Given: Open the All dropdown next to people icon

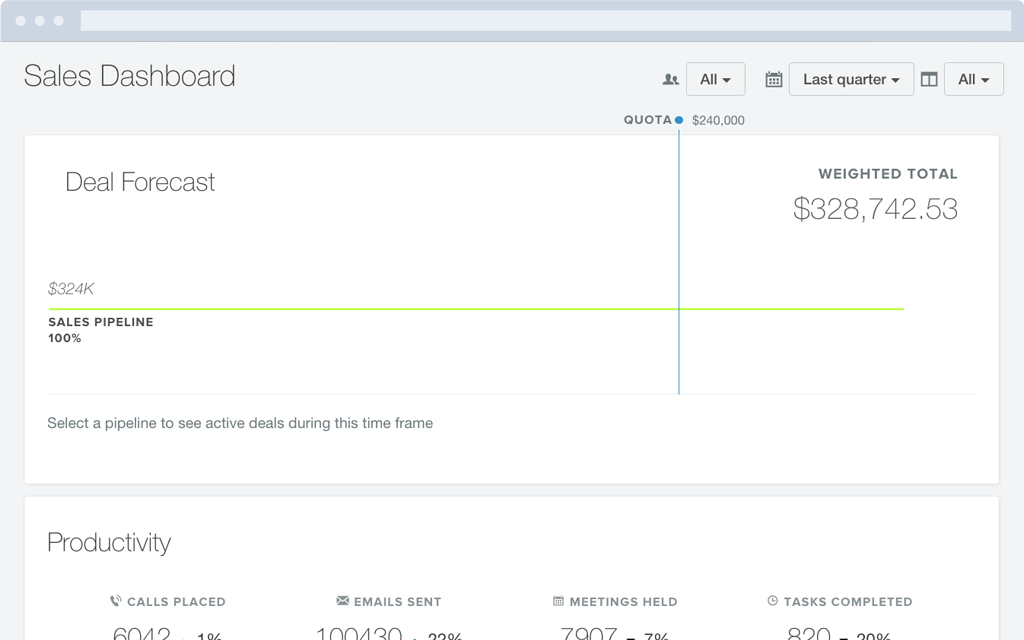Looking at the screenshot, I should pos(715,79).
